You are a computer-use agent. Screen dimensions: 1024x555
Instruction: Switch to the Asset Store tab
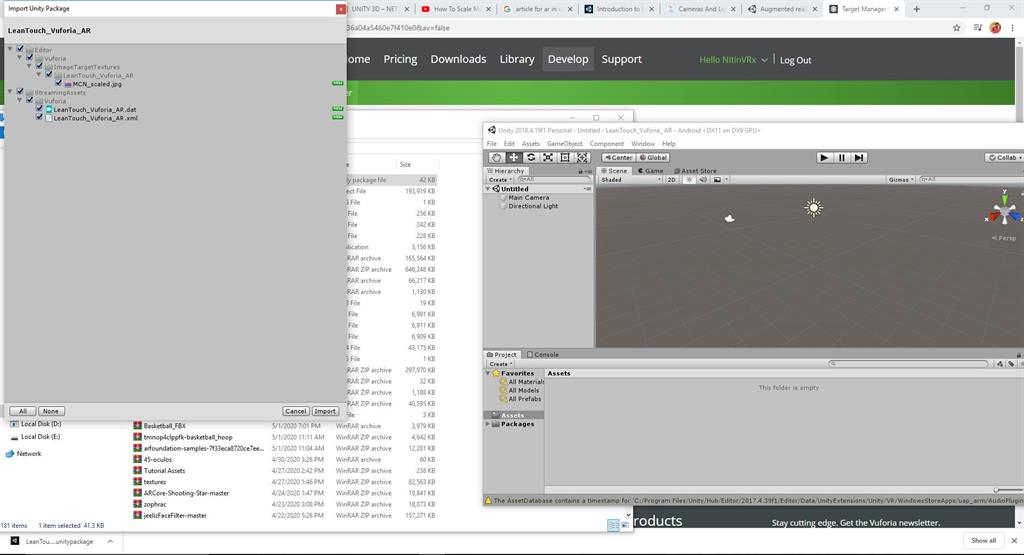point(695,171)
